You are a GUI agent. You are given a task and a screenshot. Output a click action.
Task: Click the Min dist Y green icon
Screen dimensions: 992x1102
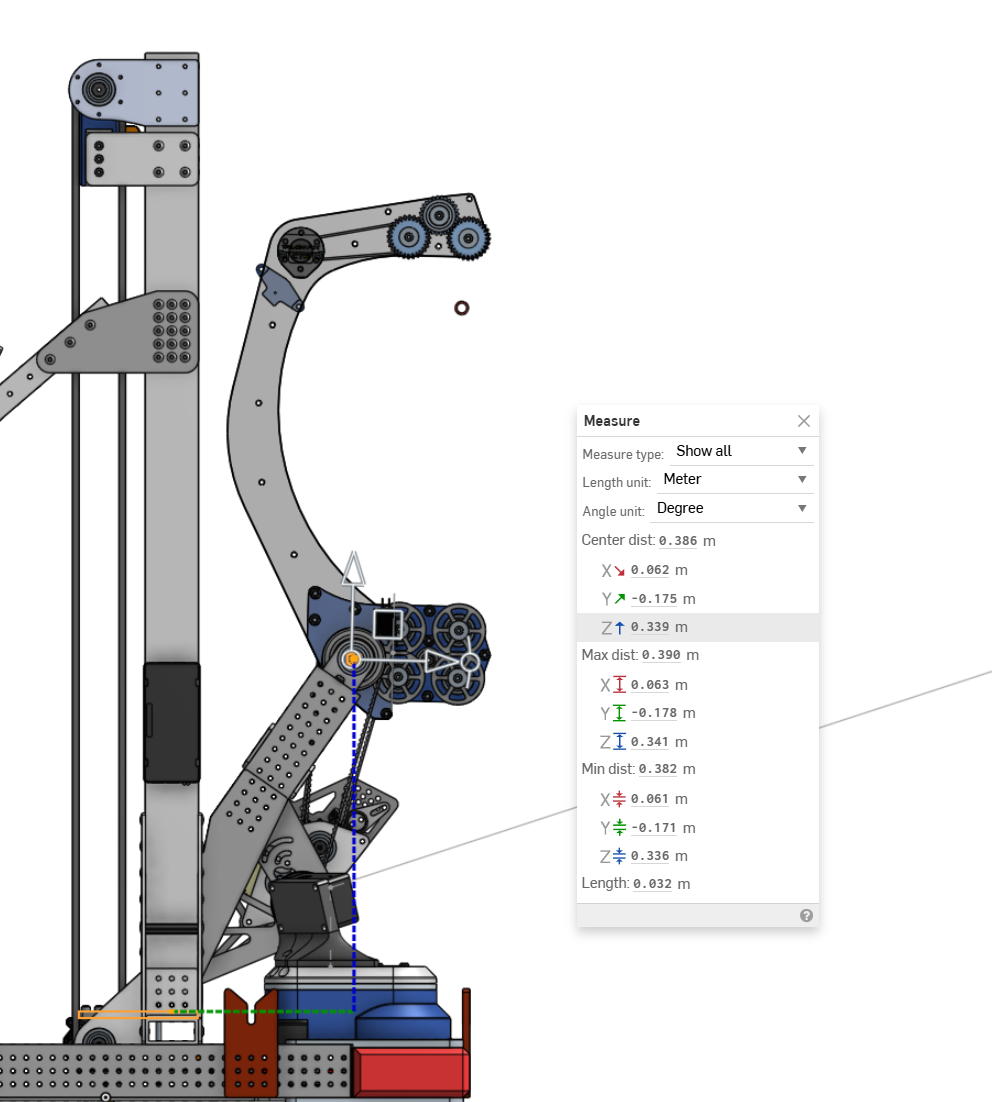(x=619, y=828)
